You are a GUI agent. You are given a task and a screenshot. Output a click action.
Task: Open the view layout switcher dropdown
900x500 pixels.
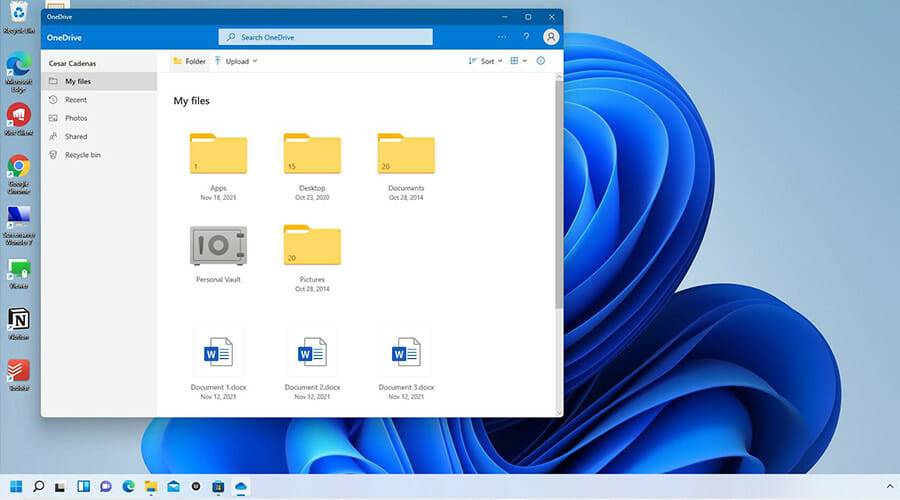click(x=518, y=61)
